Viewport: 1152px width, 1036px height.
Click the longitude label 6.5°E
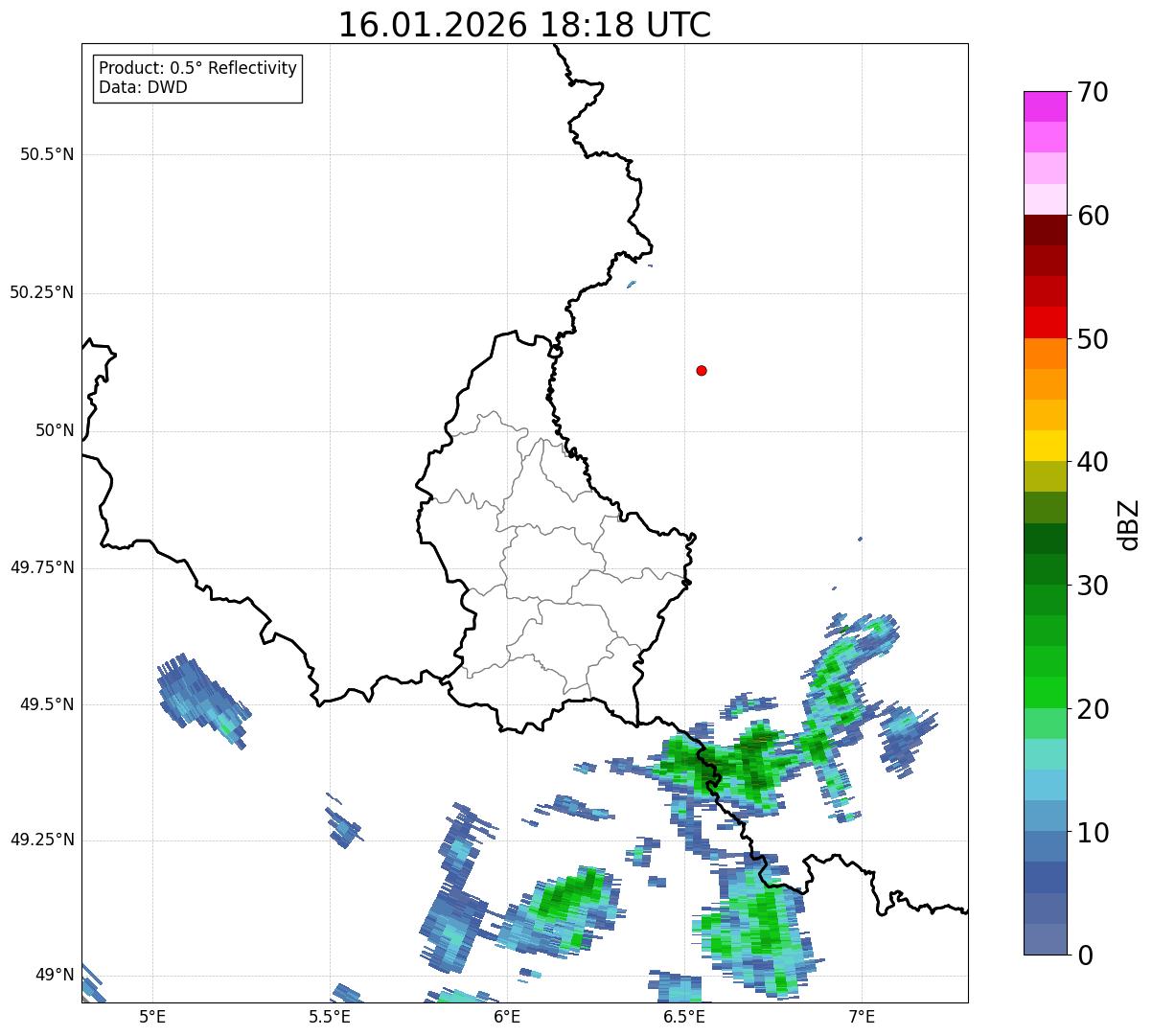(684, 1016)
